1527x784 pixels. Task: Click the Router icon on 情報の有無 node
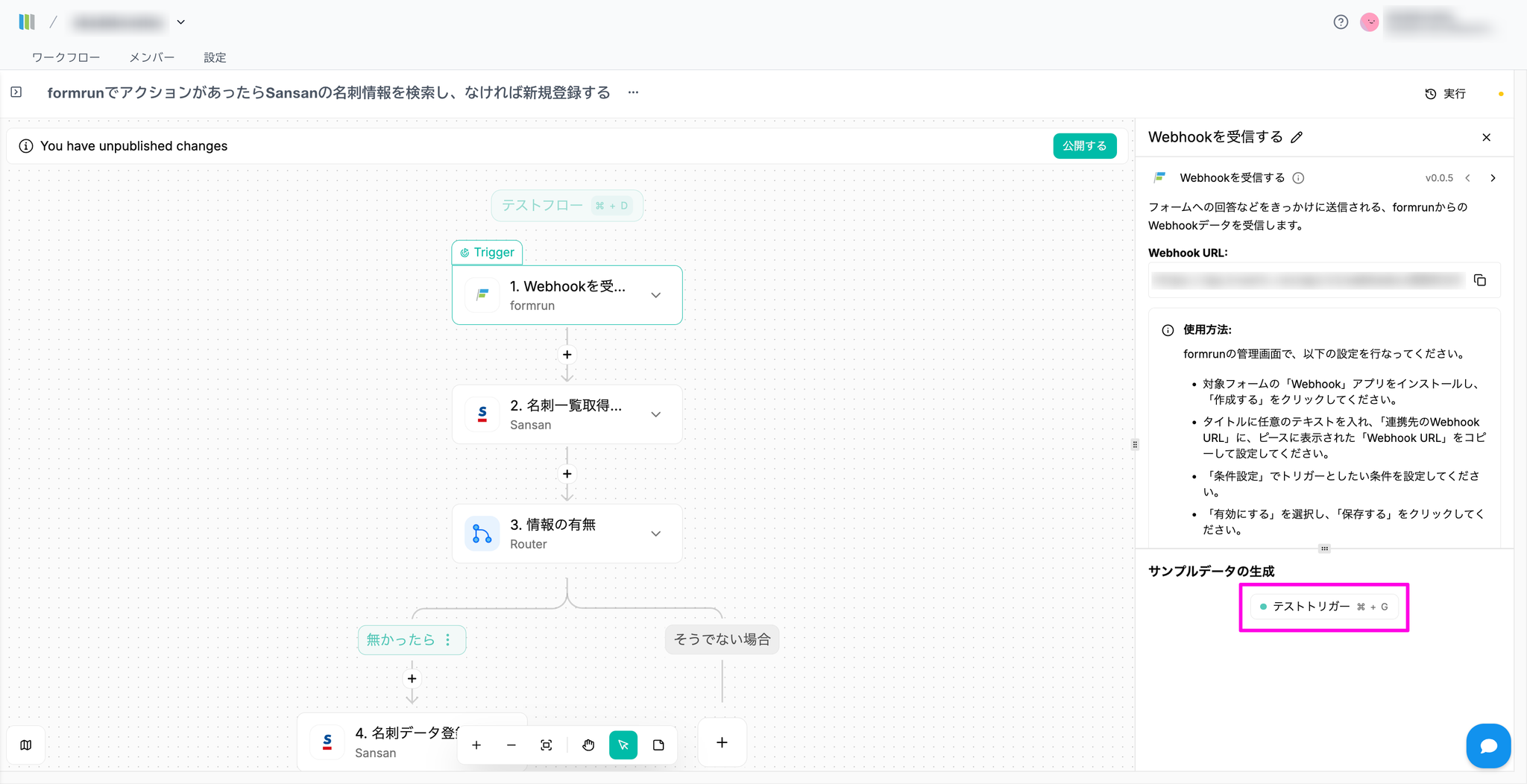(482, 534)
